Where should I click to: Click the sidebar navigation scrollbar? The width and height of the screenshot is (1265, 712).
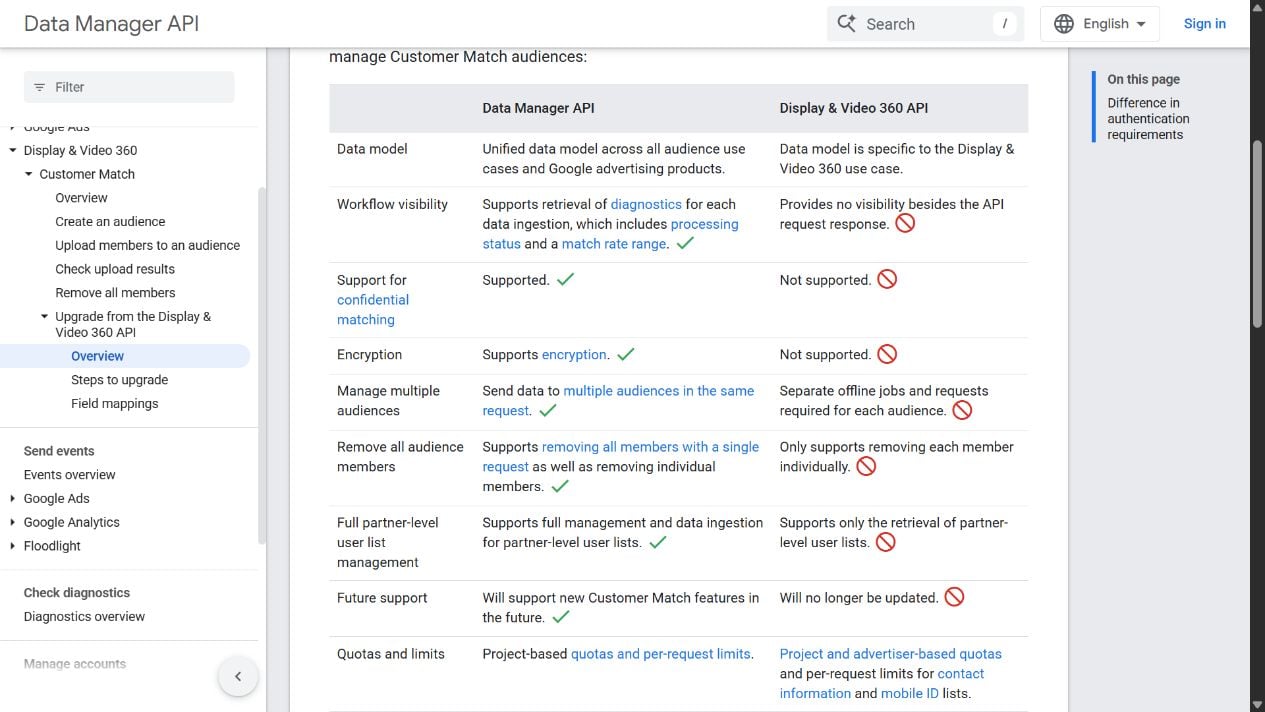(x=262, y=365)
